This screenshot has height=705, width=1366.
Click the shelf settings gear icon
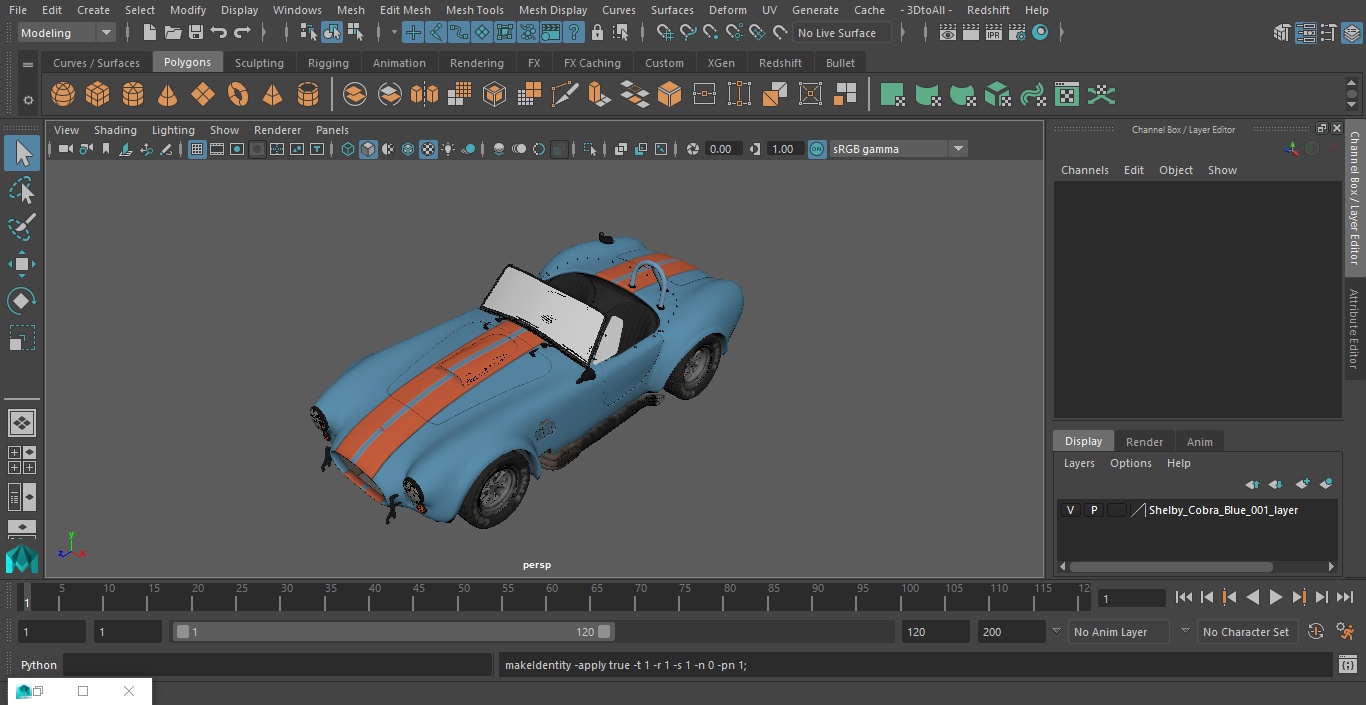(x=28, y=99)
